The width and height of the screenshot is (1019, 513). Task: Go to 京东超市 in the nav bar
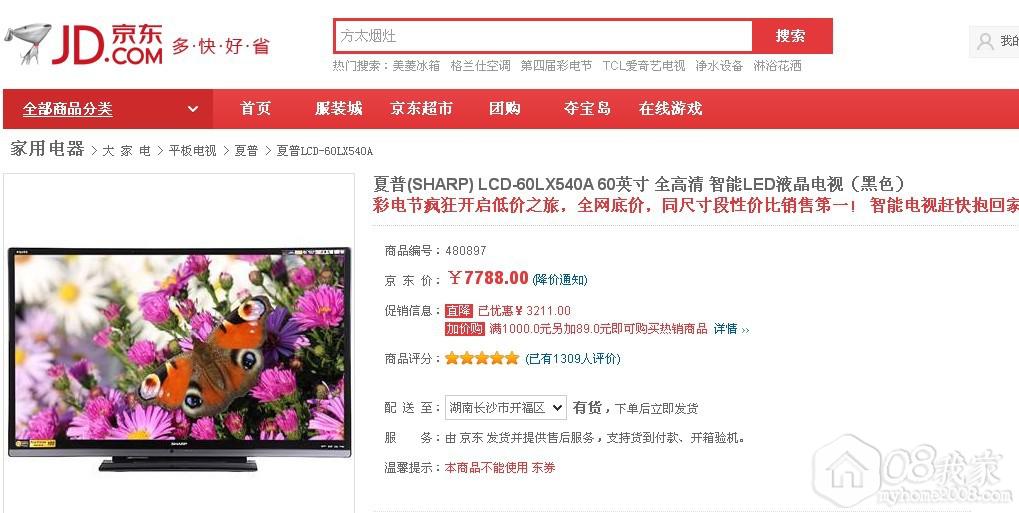pos(421,109)
